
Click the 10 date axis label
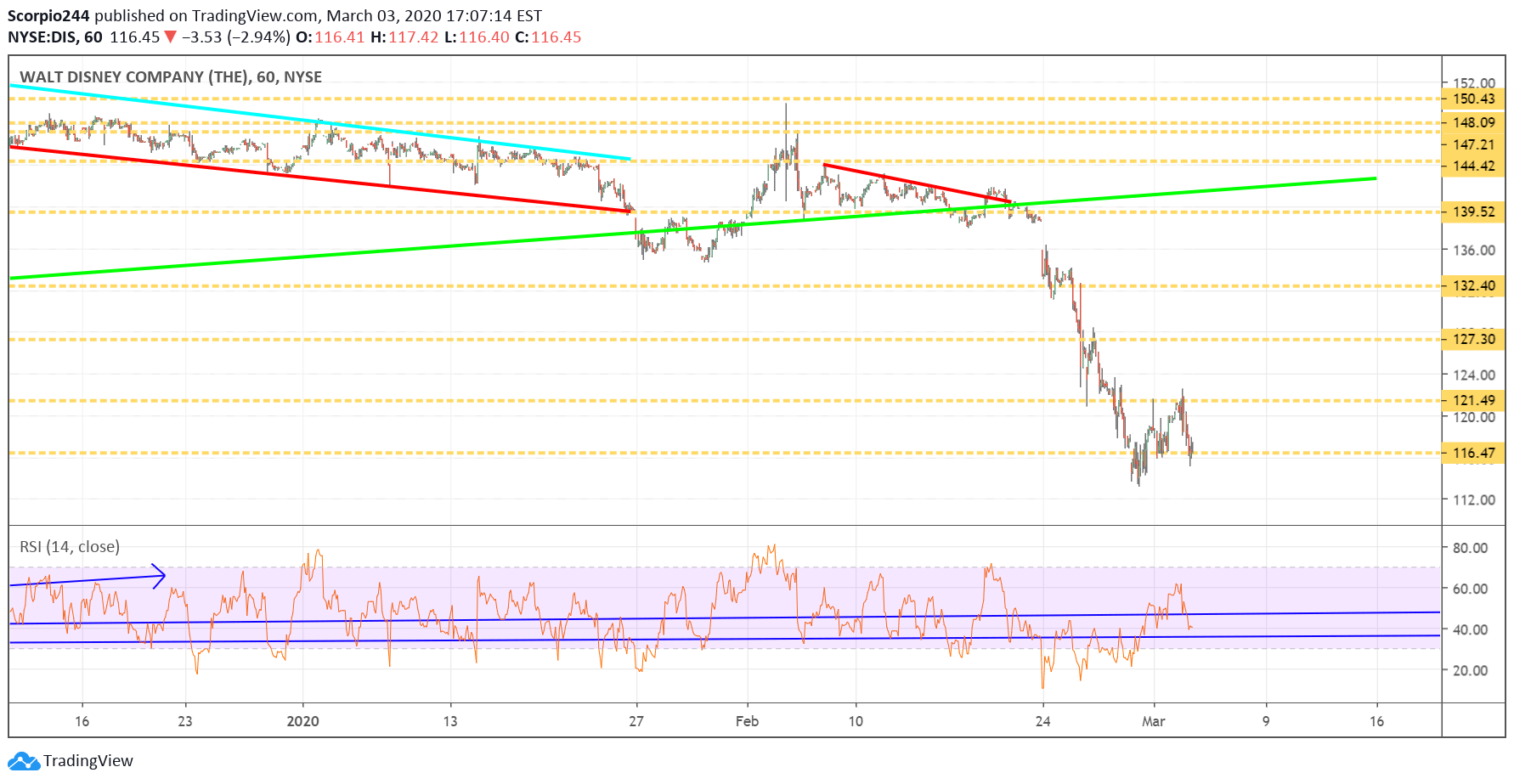[x=855, y=721]
